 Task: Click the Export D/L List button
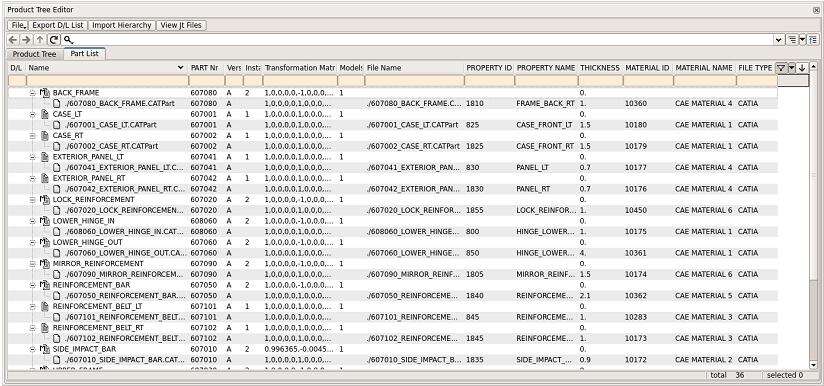[57, 25]
